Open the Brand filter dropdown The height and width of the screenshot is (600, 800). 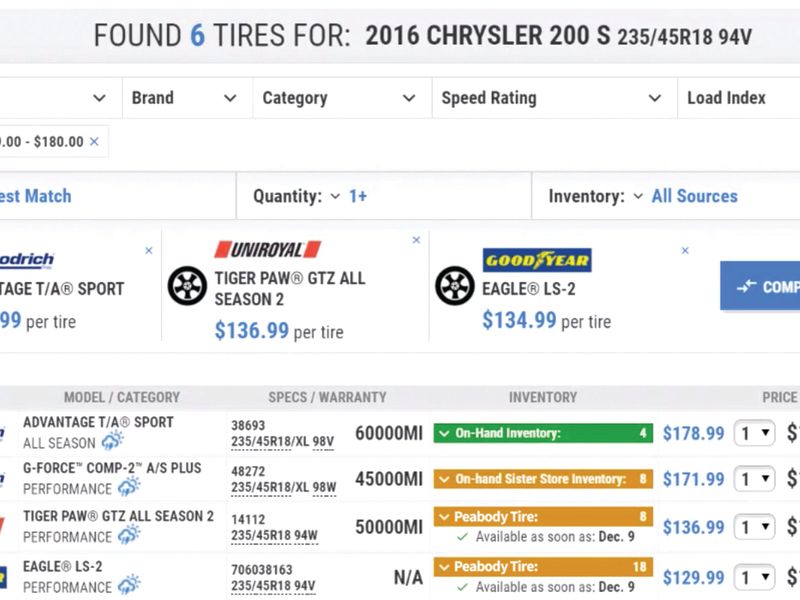(187, 98)
